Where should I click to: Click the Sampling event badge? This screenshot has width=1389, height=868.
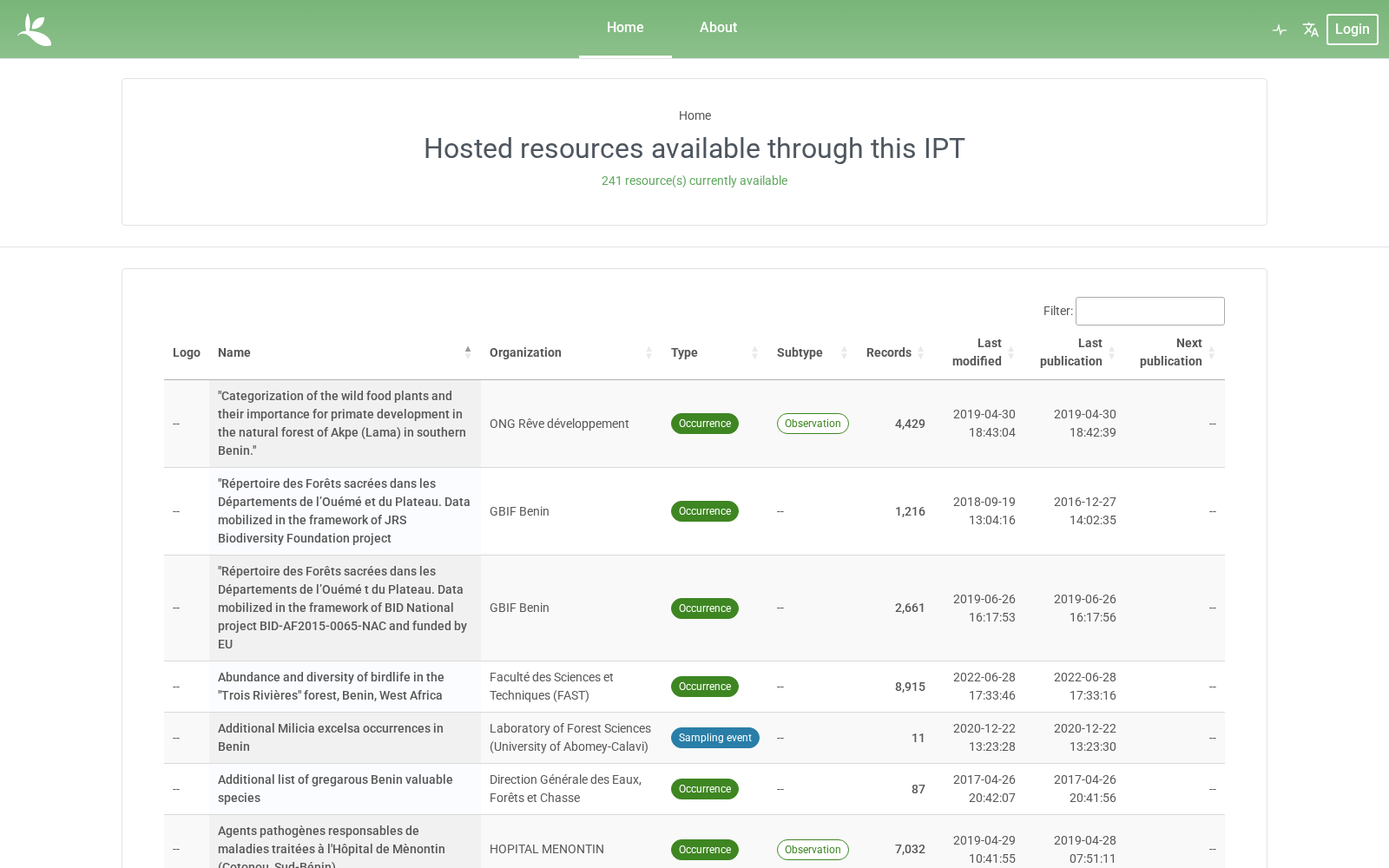coord(715,738)
